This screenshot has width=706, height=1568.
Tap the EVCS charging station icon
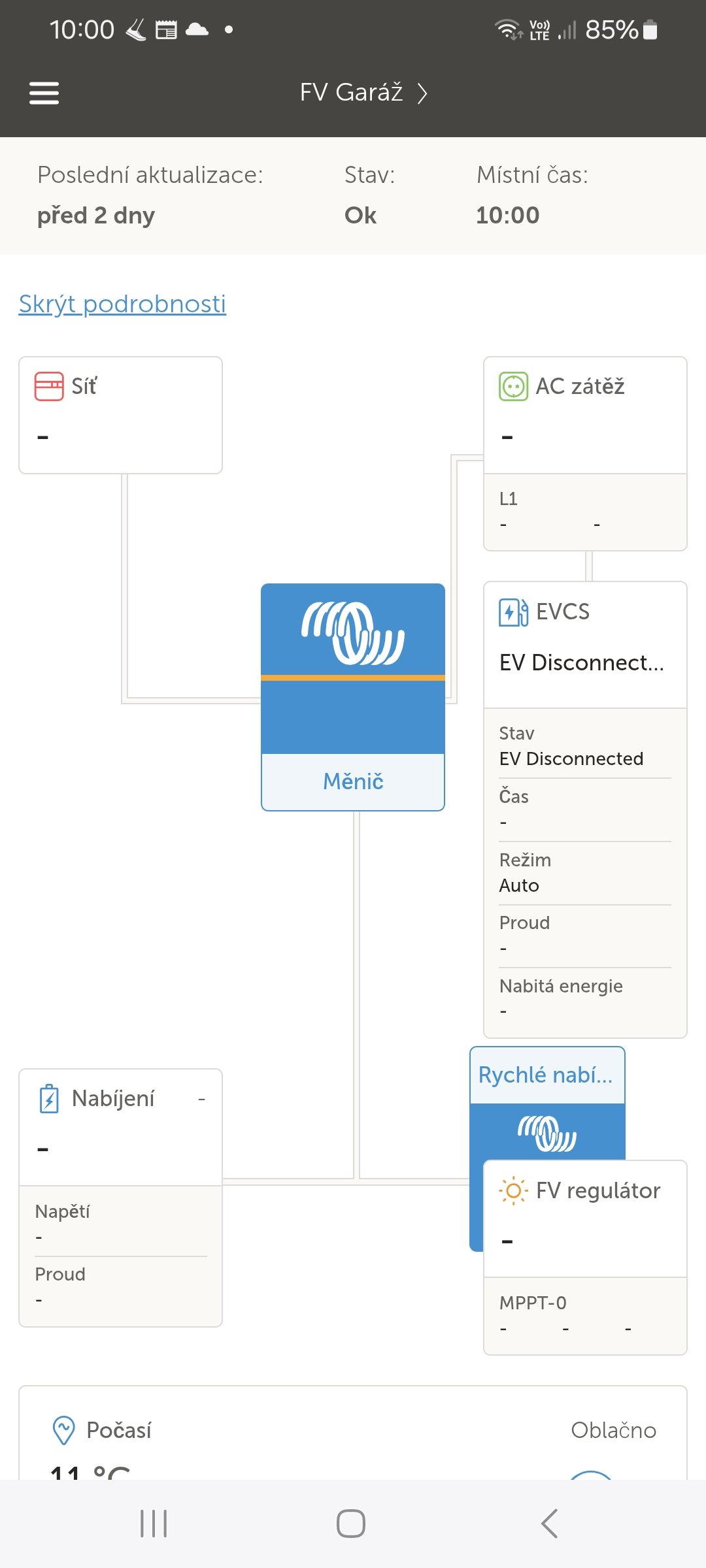pos(513,612)
